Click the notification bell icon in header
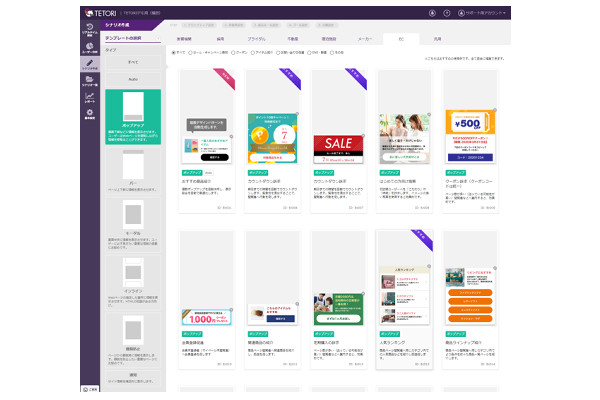The height and width of the screenshot is (400, 600). click(x=432, y=13)
